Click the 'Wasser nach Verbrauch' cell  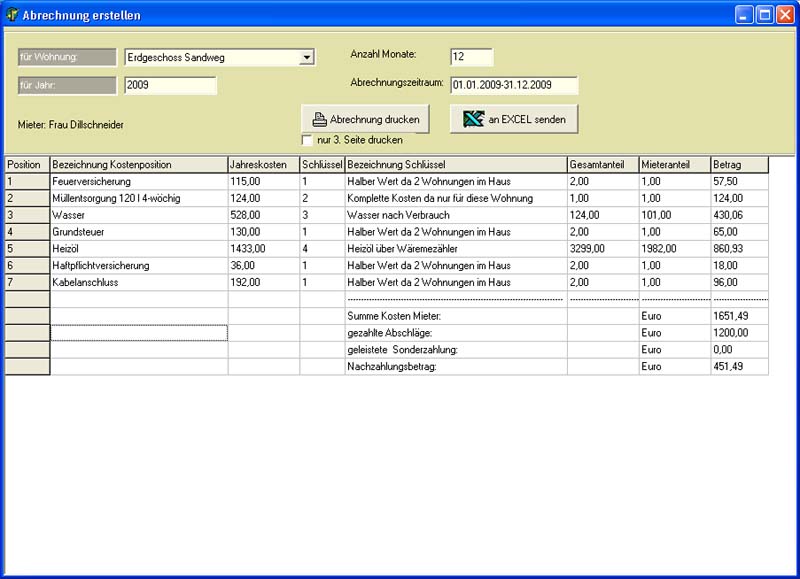point(456,215)
